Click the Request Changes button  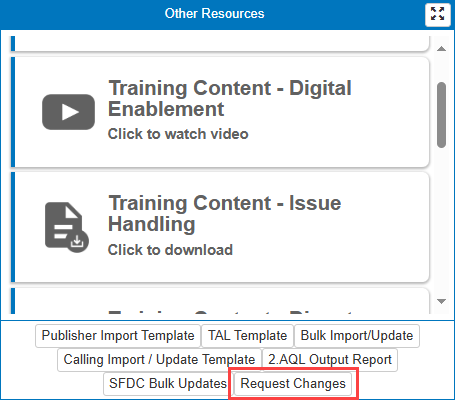pos(293,384)
